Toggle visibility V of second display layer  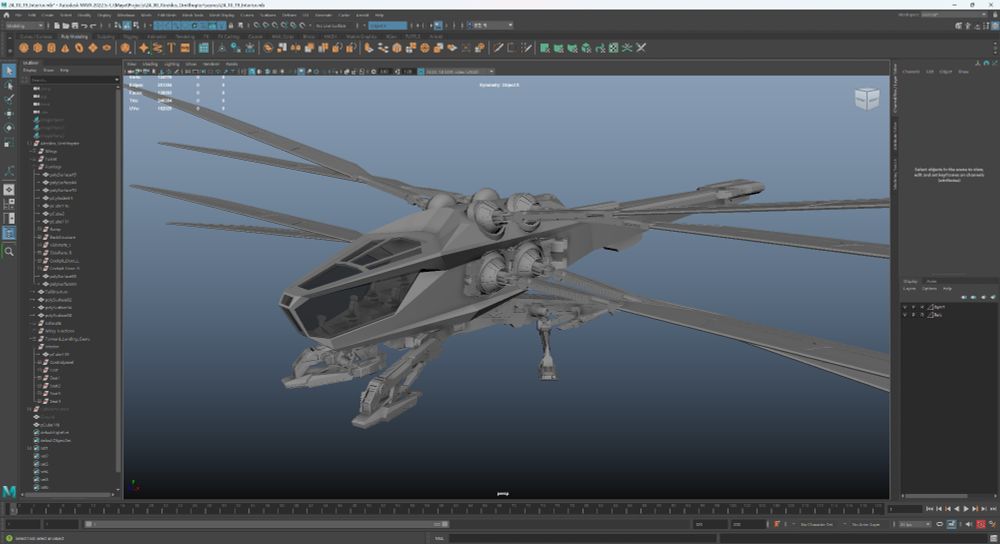906,315
